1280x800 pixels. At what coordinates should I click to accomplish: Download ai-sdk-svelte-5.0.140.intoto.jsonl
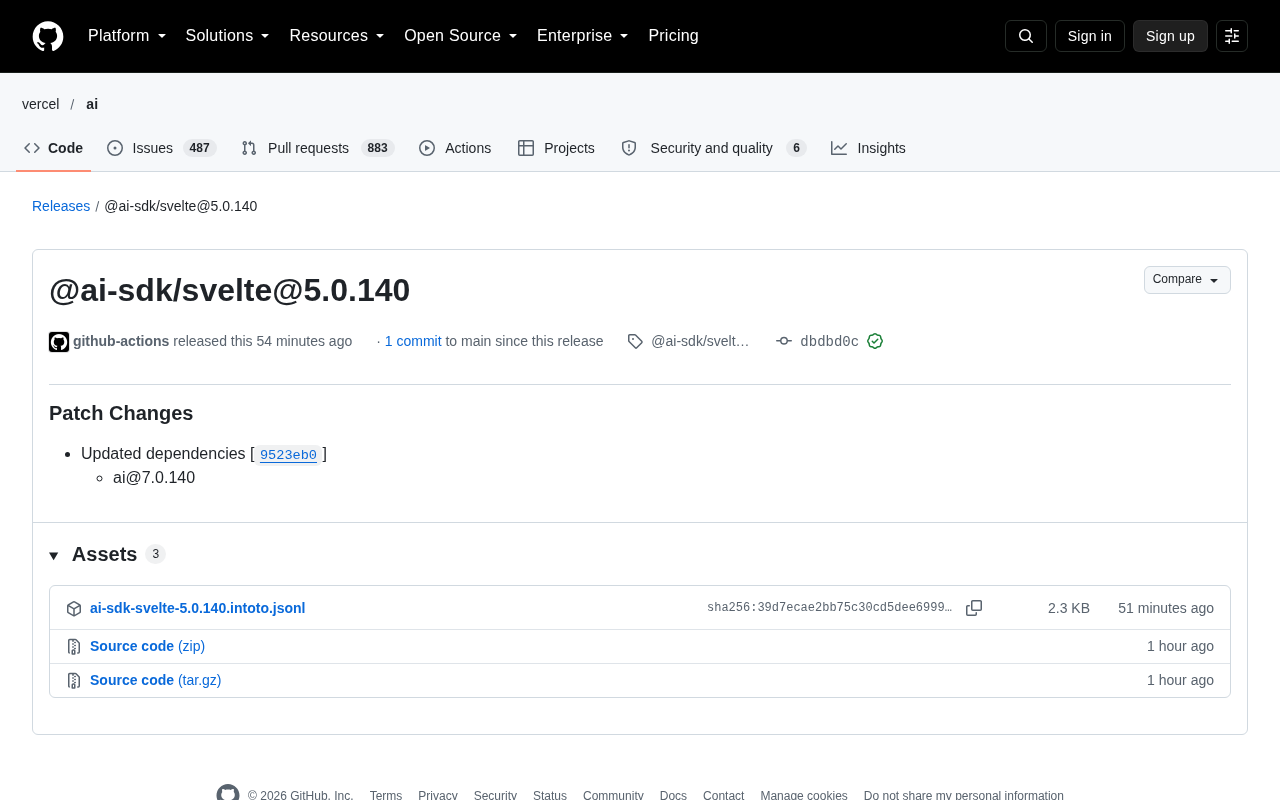(197, 608)
